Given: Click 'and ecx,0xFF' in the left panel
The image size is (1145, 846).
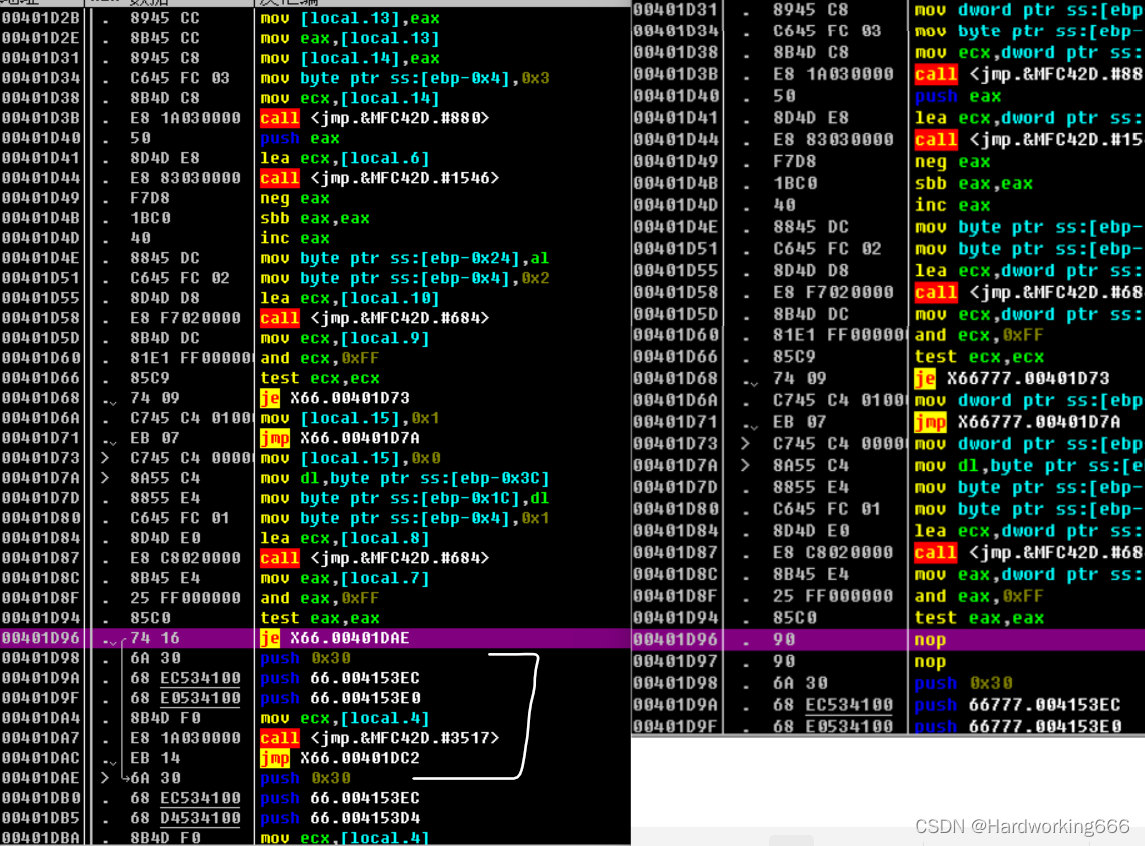Looking at the screenshot, I should tap(320, 358).
